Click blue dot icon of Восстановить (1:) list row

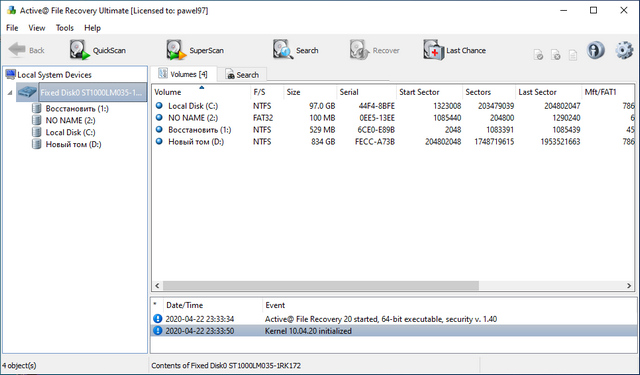[x=159, y=129]
